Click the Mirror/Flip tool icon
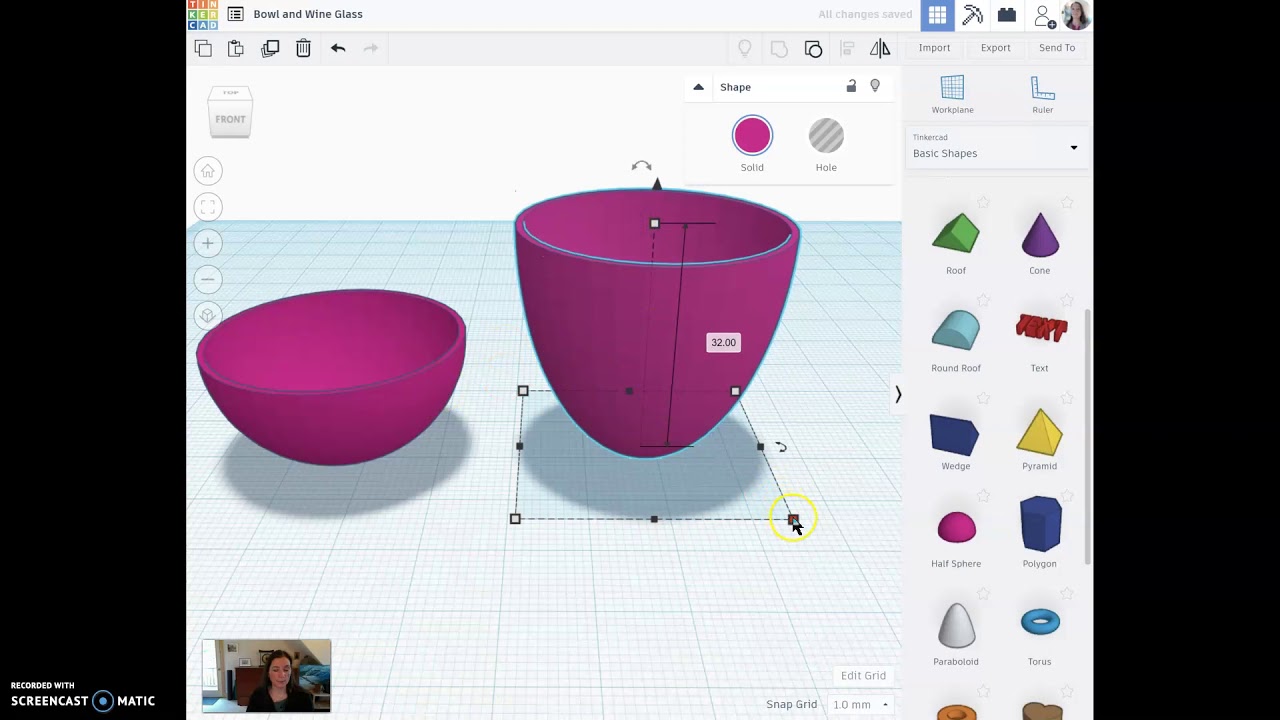Screen dimensions: 1280x720 (880, 48)
